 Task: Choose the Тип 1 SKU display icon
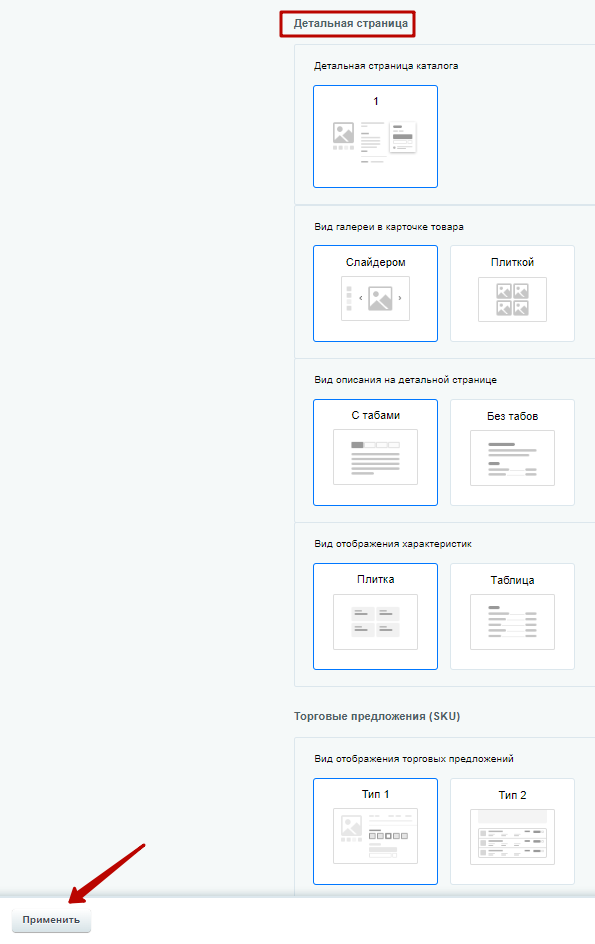click(x=375, y=836)
